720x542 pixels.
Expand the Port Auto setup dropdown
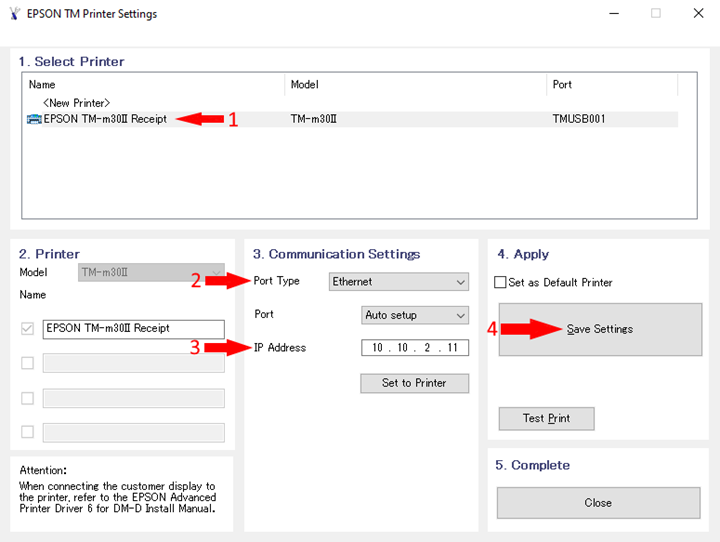[x=415, y=315]
